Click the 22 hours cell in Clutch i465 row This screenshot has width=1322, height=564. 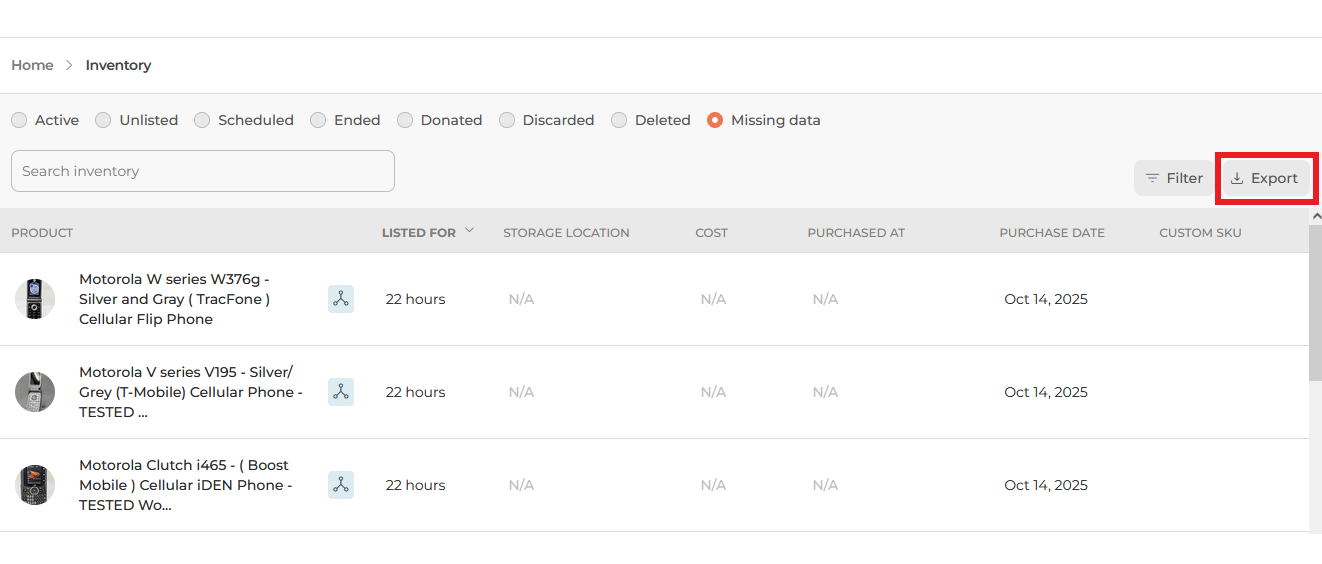(x=415, y=485)
